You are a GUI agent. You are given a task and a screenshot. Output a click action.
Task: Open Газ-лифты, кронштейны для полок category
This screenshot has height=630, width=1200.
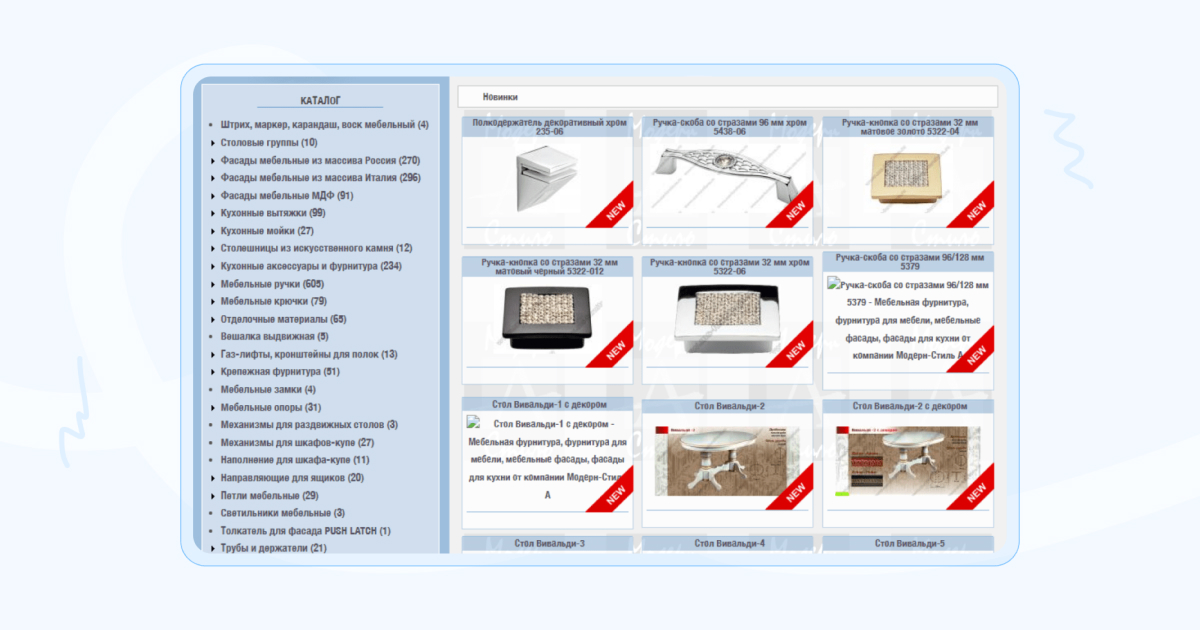click(309, 354)
